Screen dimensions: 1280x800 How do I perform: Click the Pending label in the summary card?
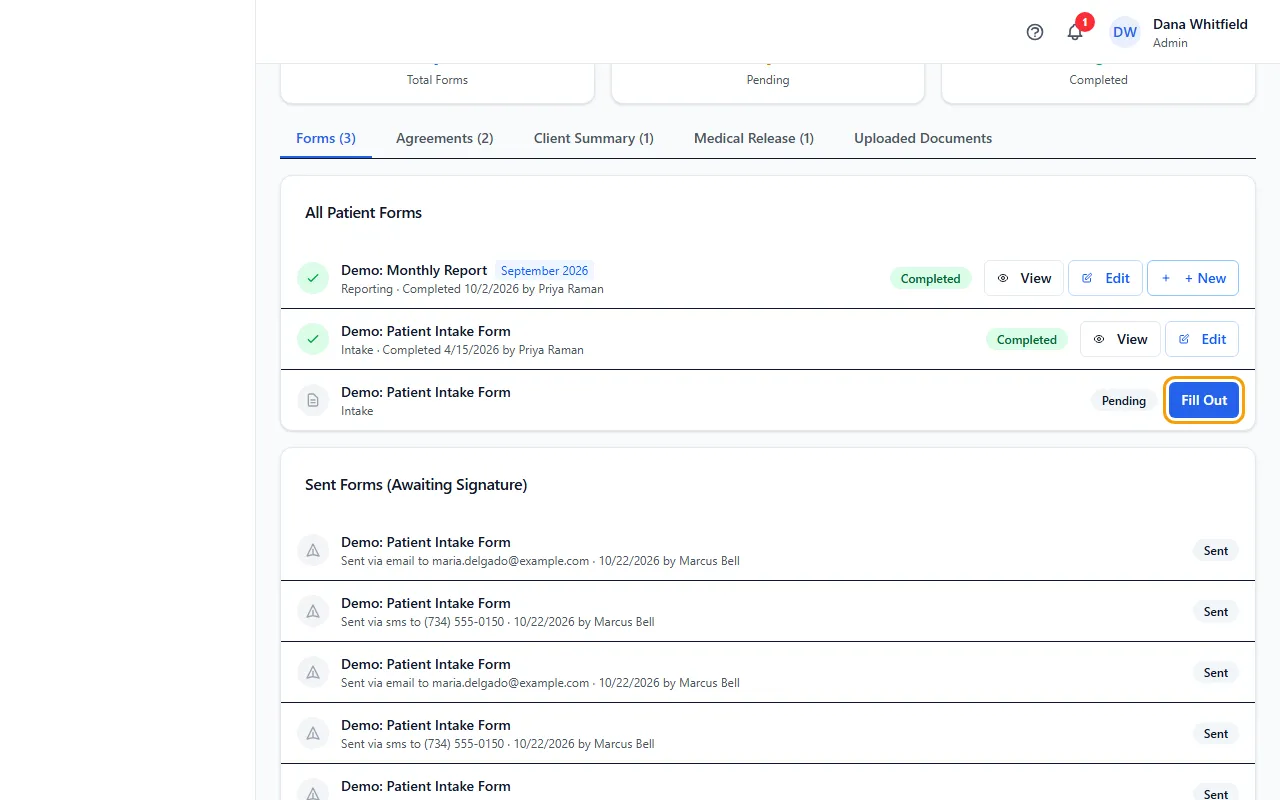[768, 80]
